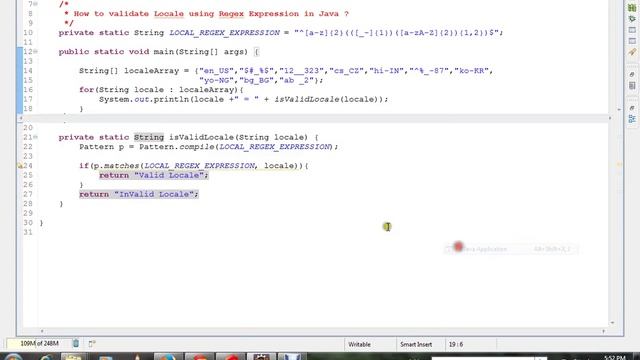This screenshot has width=640, height=360.
Task: Click the cursor position '19 : 6' in status bar
Action: (456, 344)
